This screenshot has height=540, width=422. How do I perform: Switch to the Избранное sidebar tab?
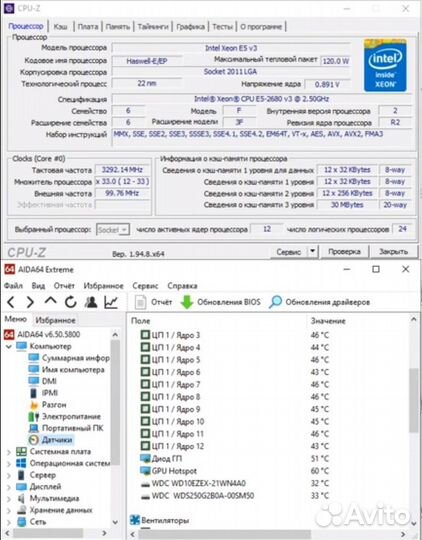tap(55, 320)
